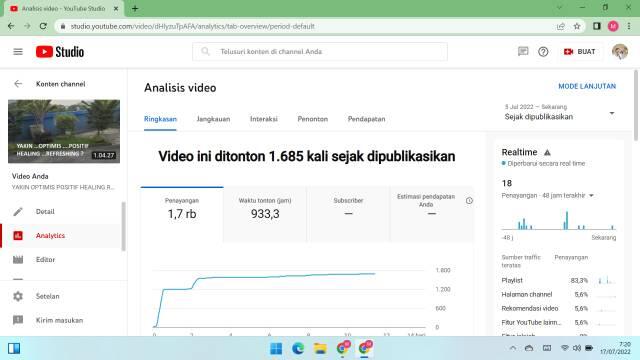Close the Analisis video browser tab

[116, 8]
